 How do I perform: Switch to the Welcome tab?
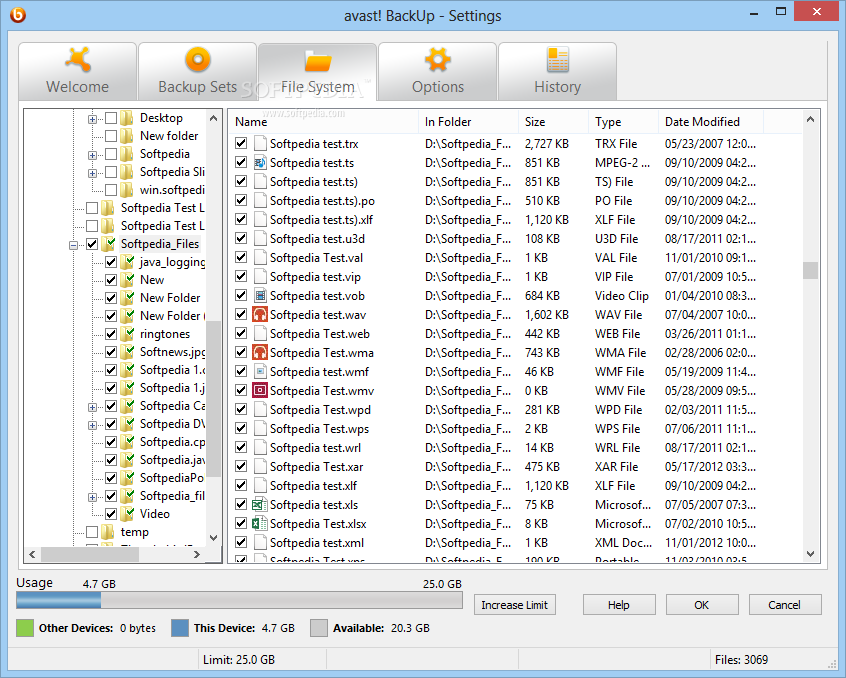(78, 71)
